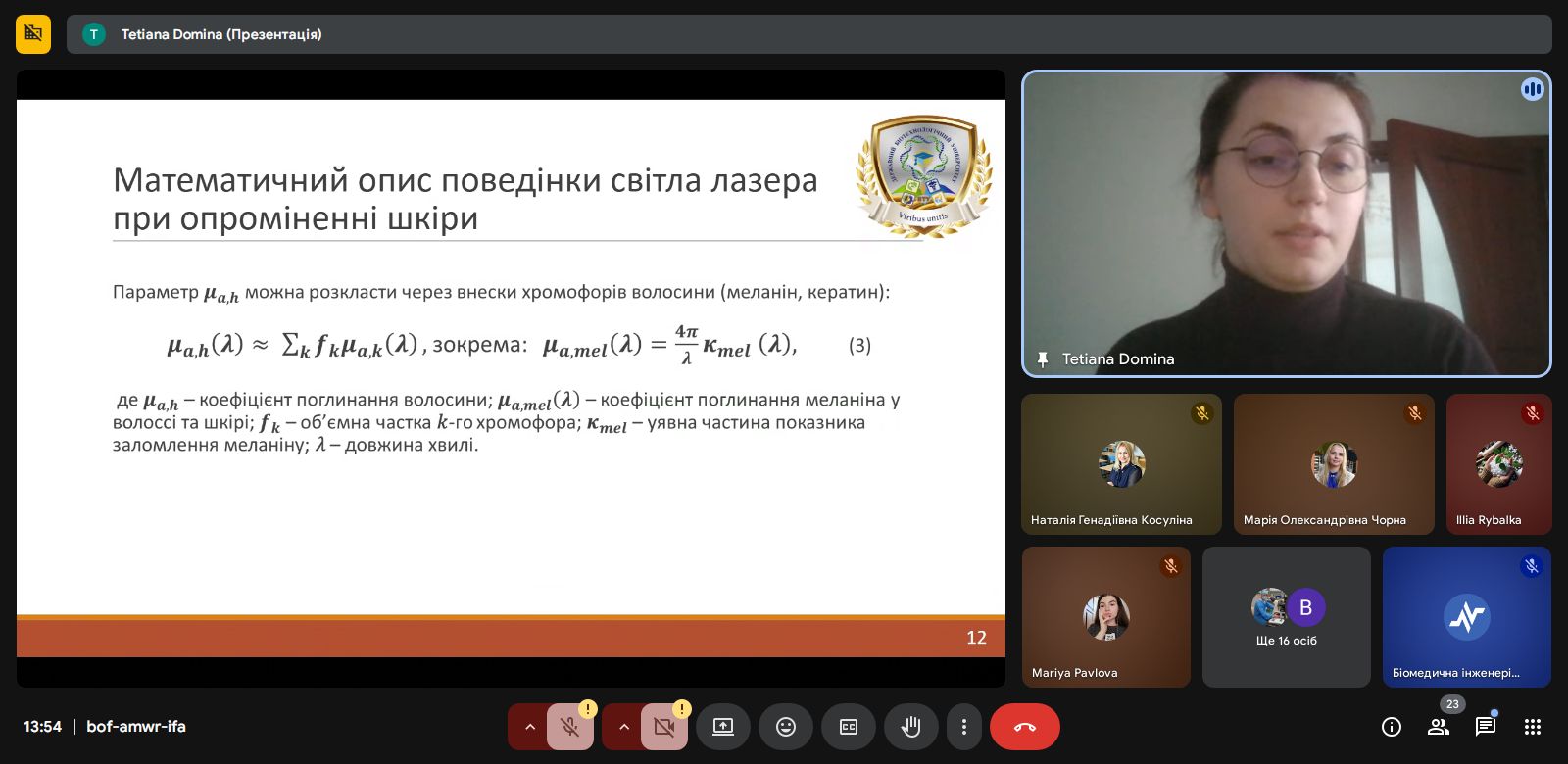Click the present screen button
The image size is (1568, 764).
[x=722, y=727]
